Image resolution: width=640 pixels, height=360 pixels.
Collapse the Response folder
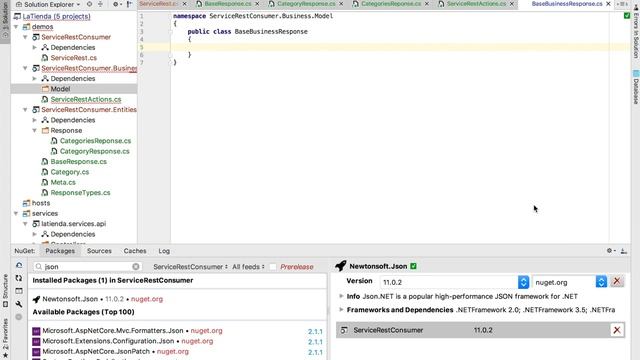pos(35,131)
